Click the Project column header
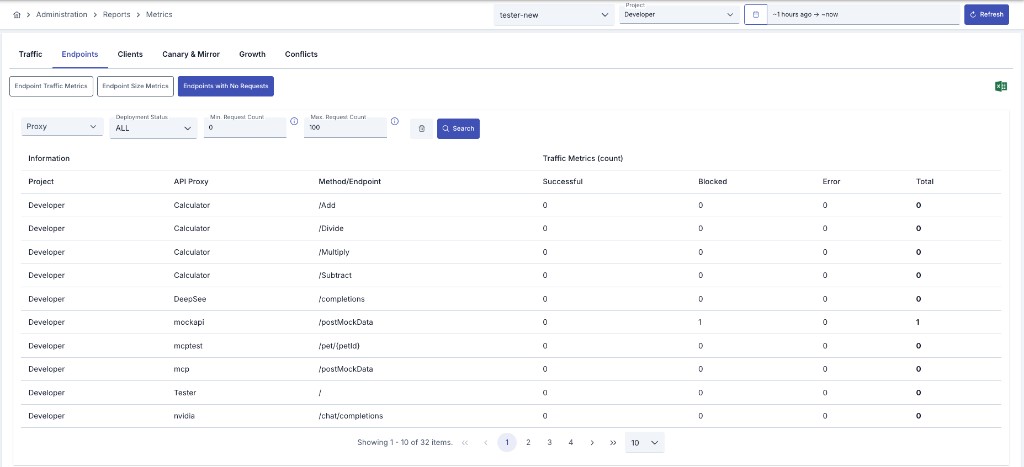Screen dimensions: 1024x467 [x=41, y=182]
